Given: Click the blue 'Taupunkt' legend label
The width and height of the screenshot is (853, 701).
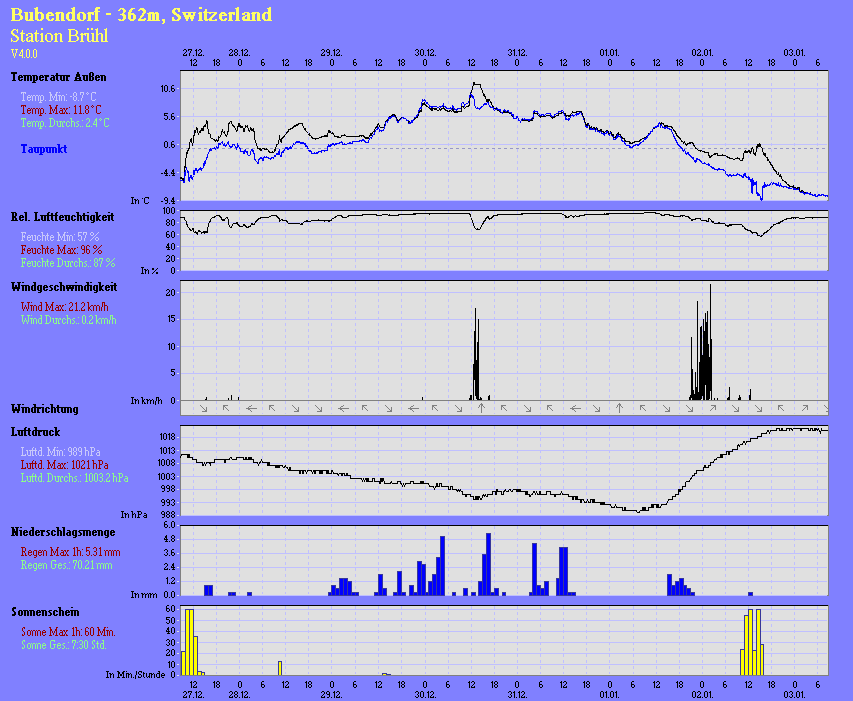Looking at the screenshot, I should click(x=44, y=148).
